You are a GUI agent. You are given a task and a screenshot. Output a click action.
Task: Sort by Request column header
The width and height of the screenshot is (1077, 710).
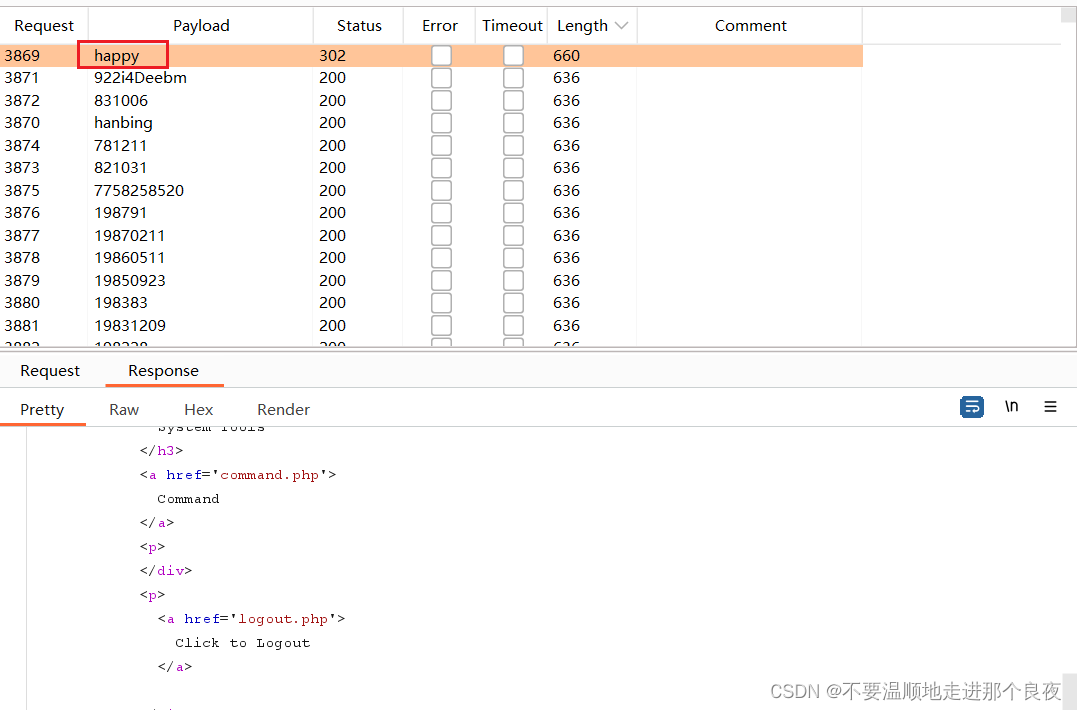click(x=44, y=26)
